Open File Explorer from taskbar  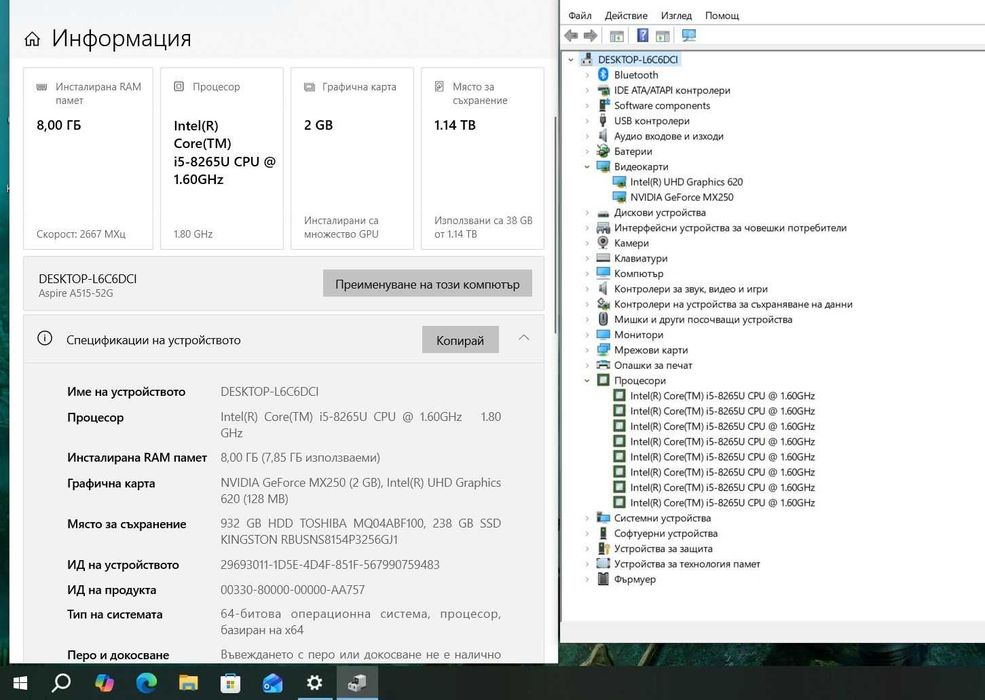click(x=188, y=682)
